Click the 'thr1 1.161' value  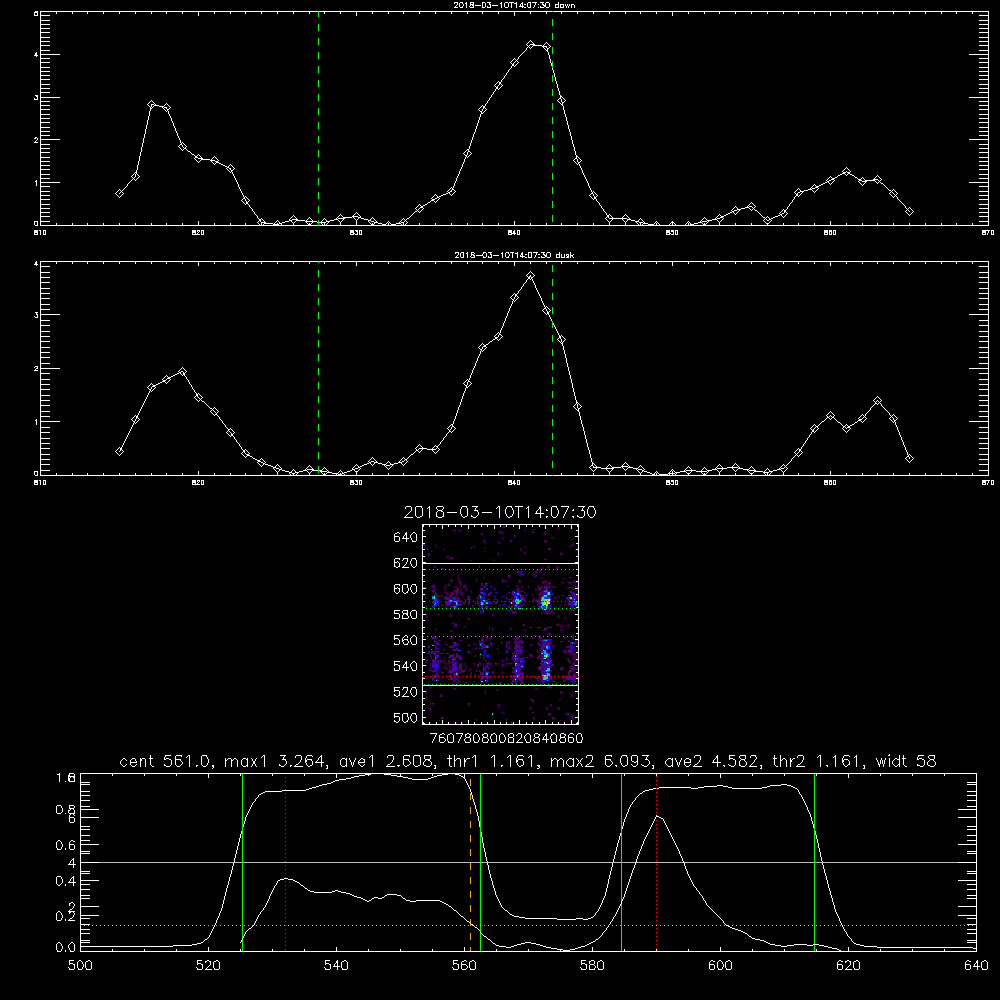click(x=493, y=761)
